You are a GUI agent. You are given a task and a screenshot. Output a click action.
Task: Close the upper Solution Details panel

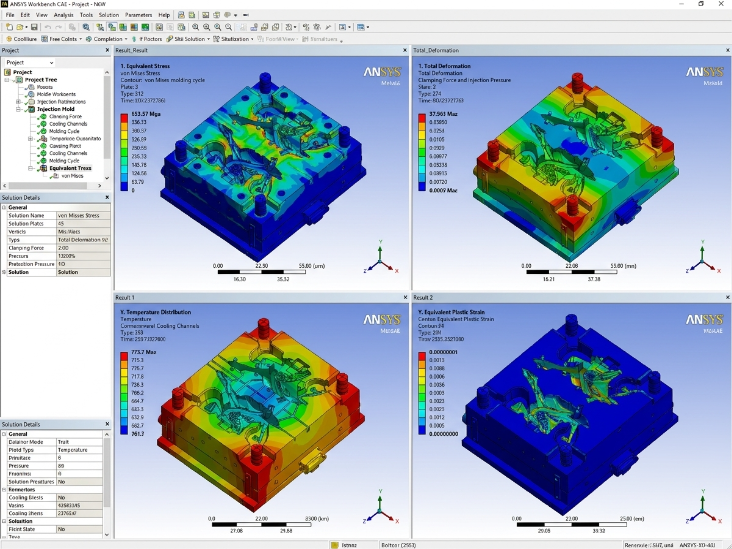coord(107,197)
